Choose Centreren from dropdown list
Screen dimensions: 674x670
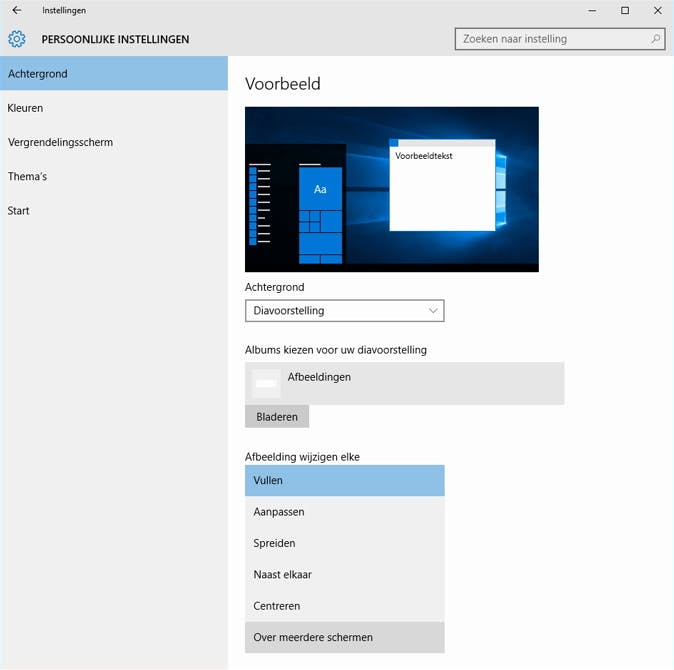345,606
